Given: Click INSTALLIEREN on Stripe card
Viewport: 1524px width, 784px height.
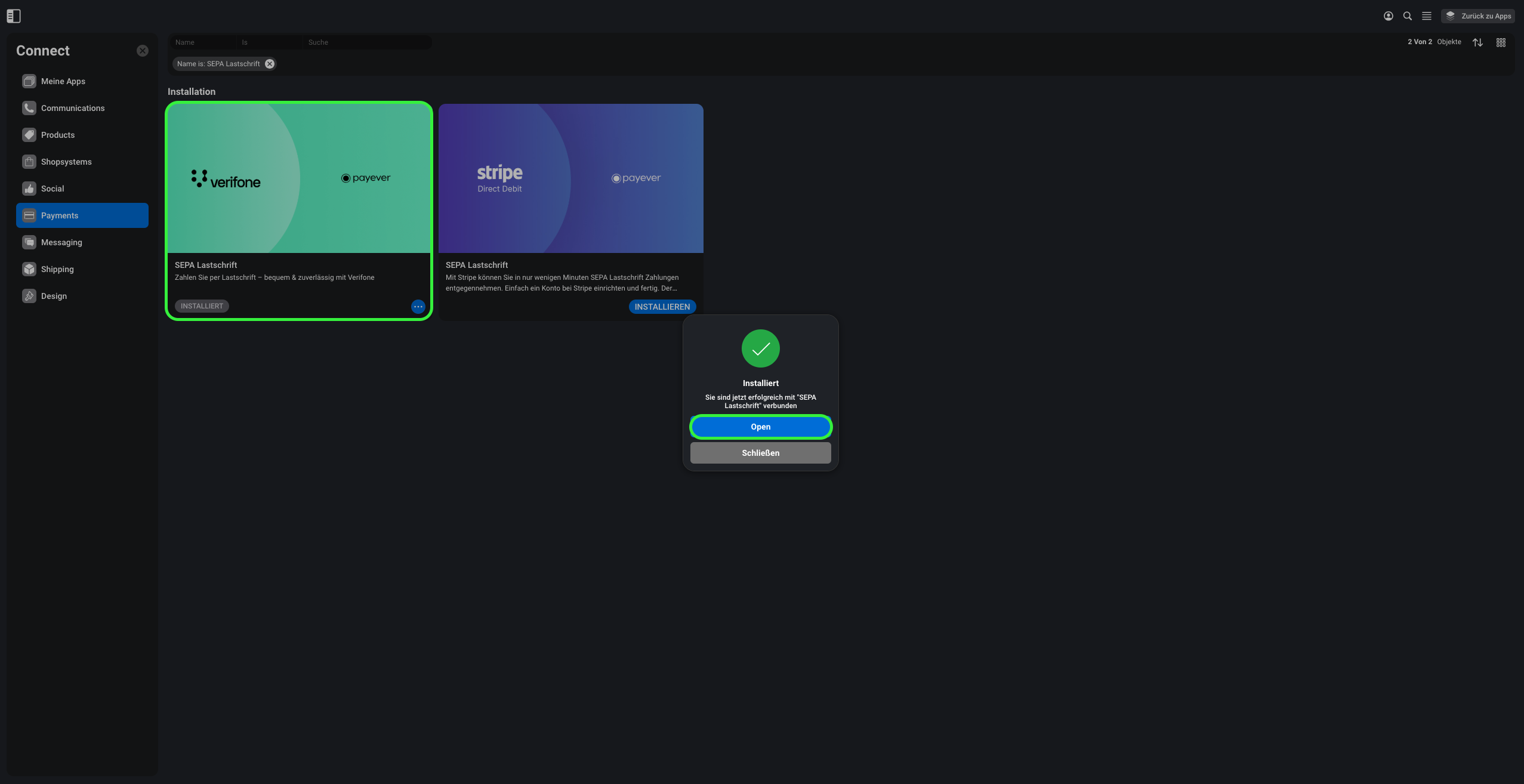Looking at the screenshot, I should pos(662,307).
